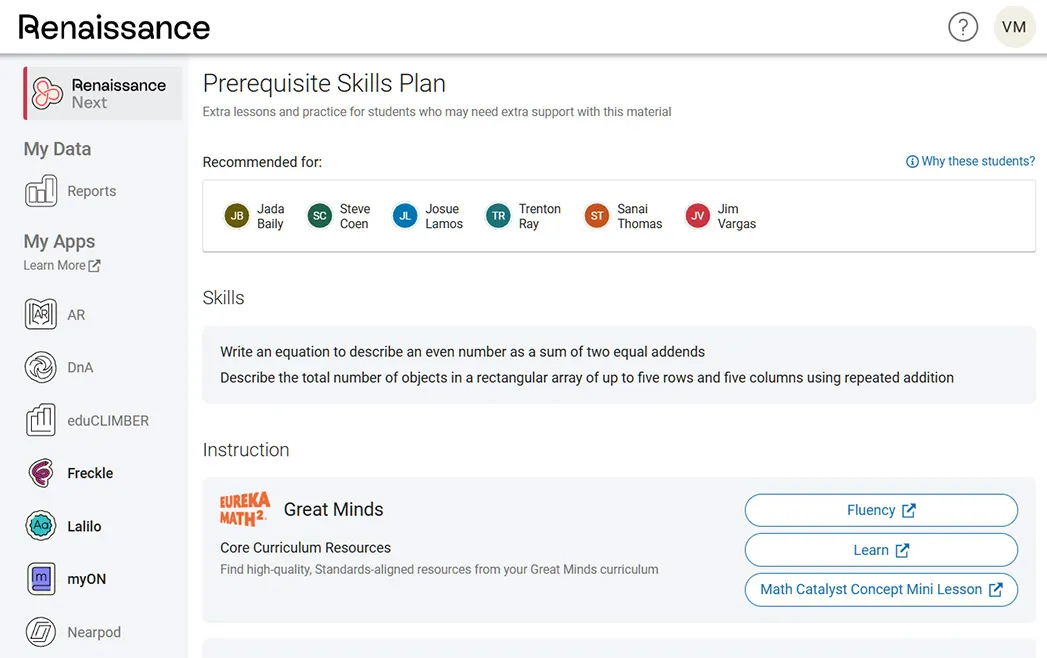Open the Freckle app
1047x658 pixels.
pos(40,473)
